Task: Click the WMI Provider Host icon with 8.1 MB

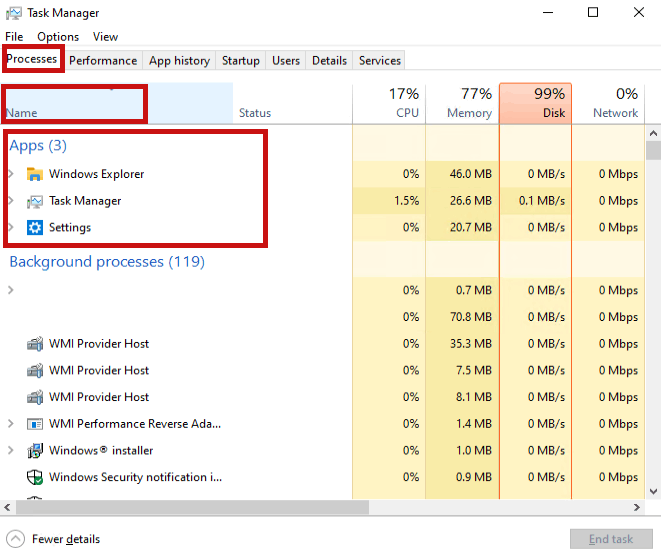Action: (35, 397)
